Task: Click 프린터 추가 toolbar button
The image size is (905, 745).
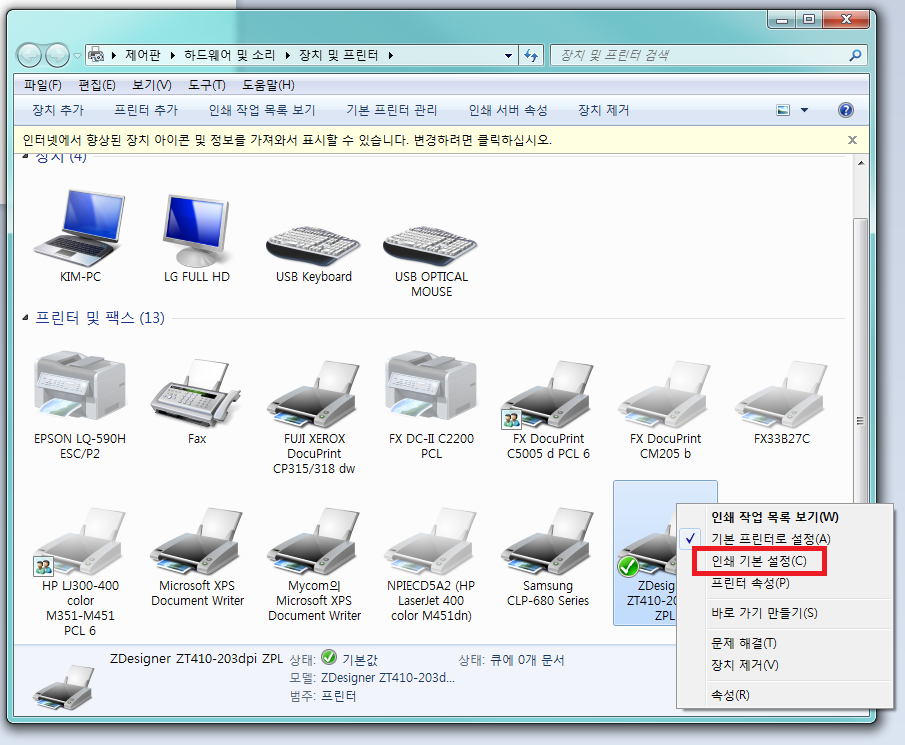Action: [146, 110]
